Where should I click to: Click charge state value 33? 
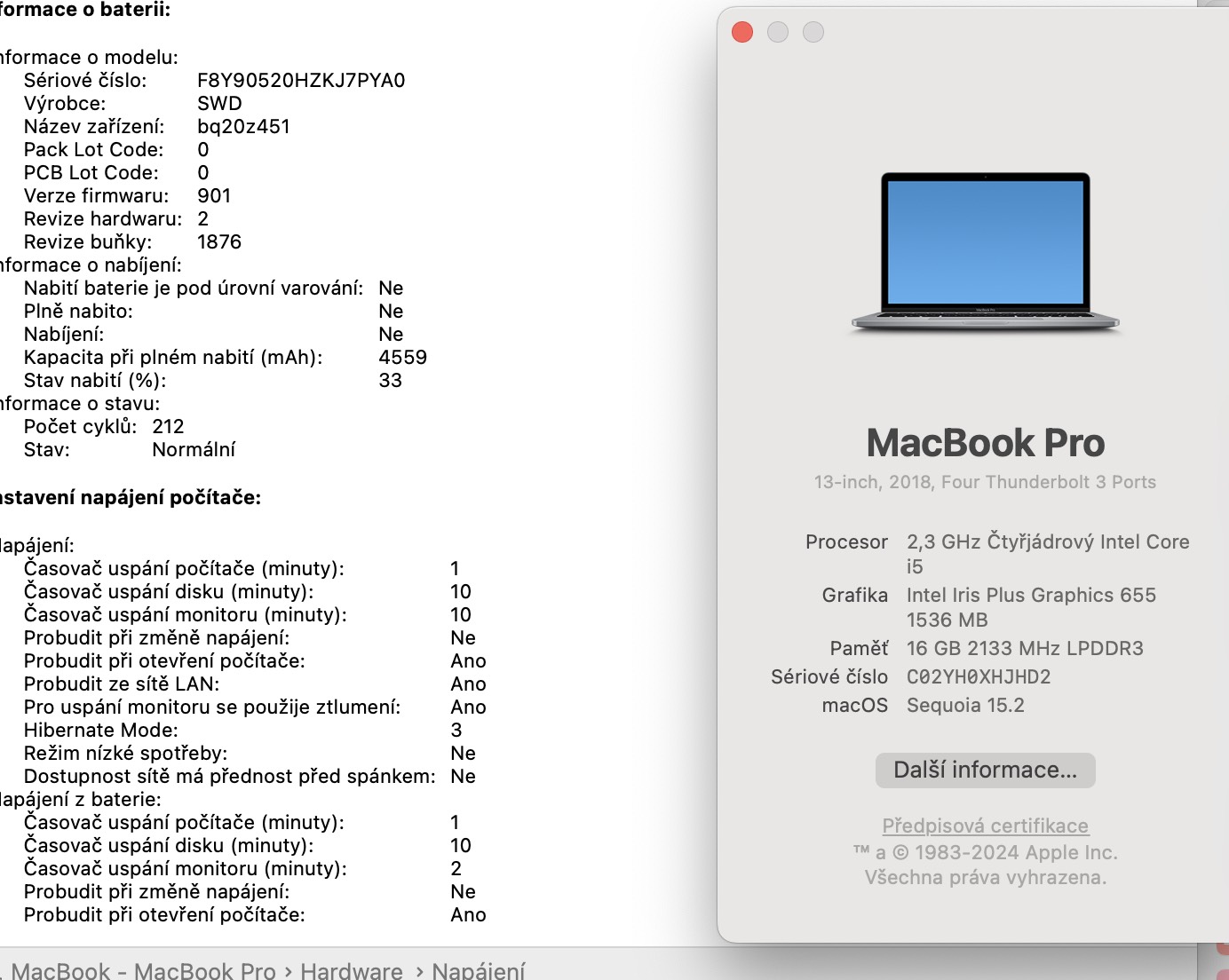tap(391, 380)
